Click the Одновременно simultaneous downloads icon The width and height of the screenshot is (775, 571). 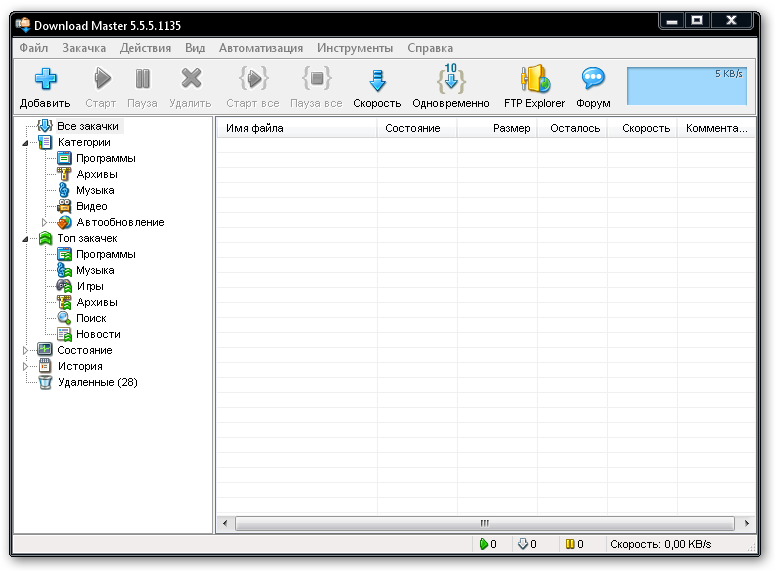[450, 80]
